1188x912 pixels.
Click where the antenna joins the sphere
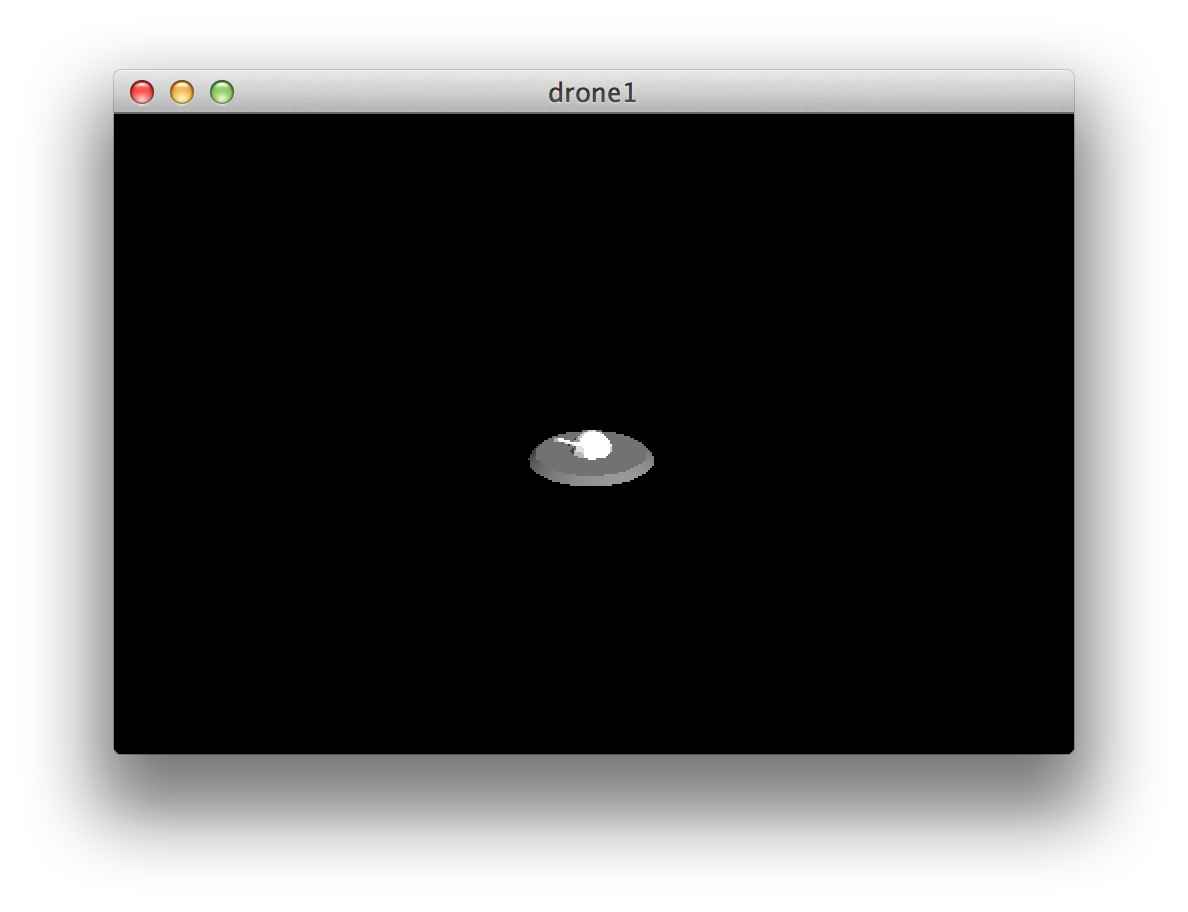(579, 444)
